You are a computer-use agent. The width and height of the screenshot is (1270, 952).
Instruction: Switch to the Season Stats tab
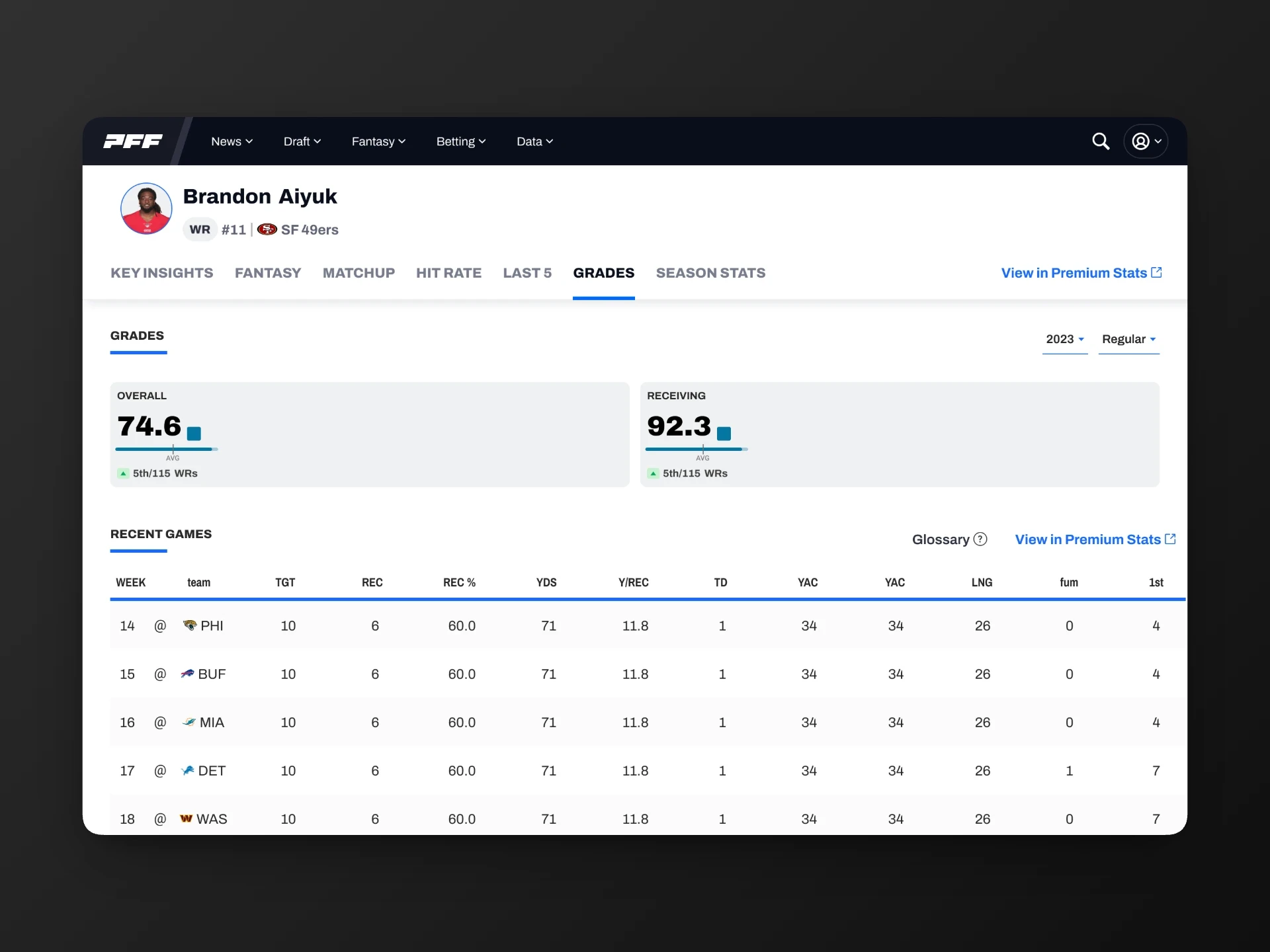(x=710, y=273)
